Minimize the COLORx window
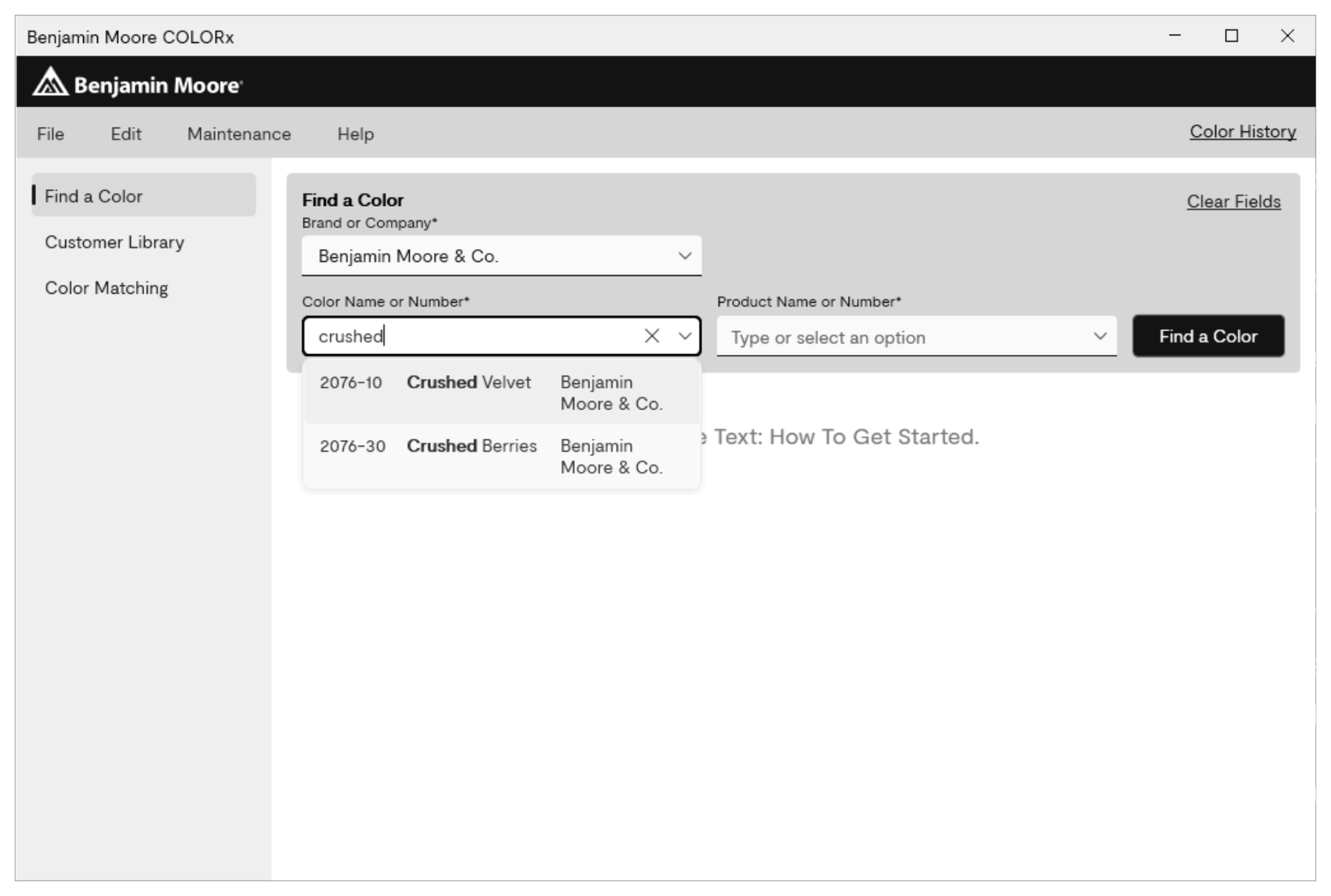Screen dimensions: 1331x896 [1174, 35]
